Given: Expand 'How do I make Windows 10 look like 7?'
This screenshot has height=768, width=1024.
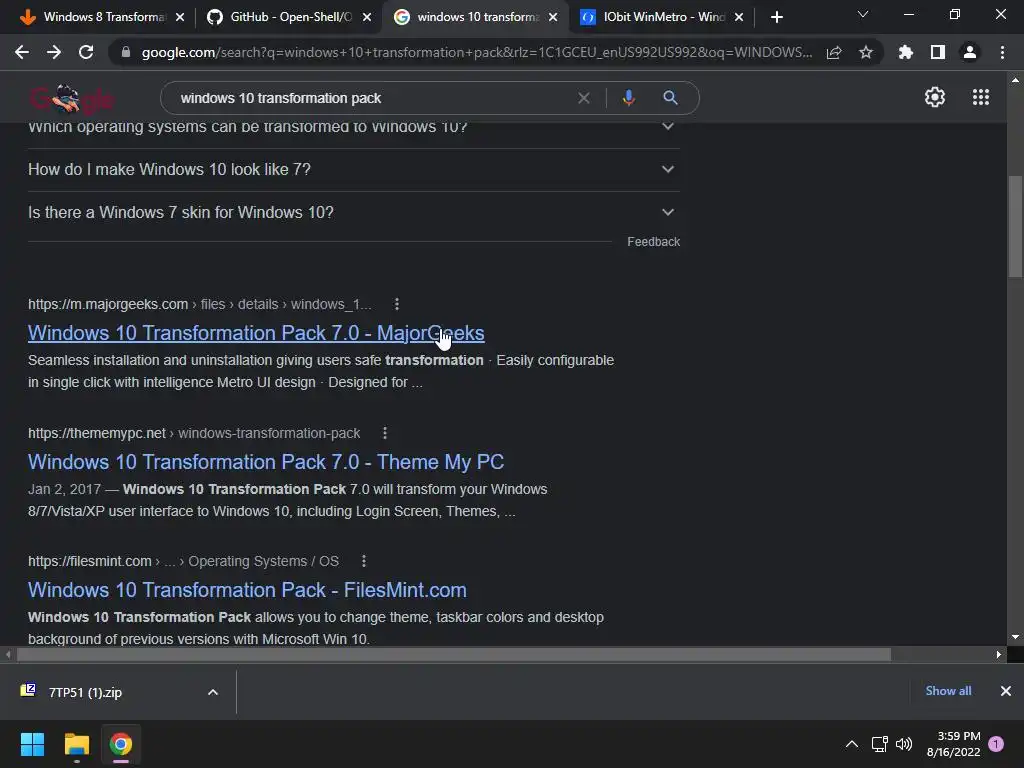Looking at the screenshot, I should coord(353,170).
